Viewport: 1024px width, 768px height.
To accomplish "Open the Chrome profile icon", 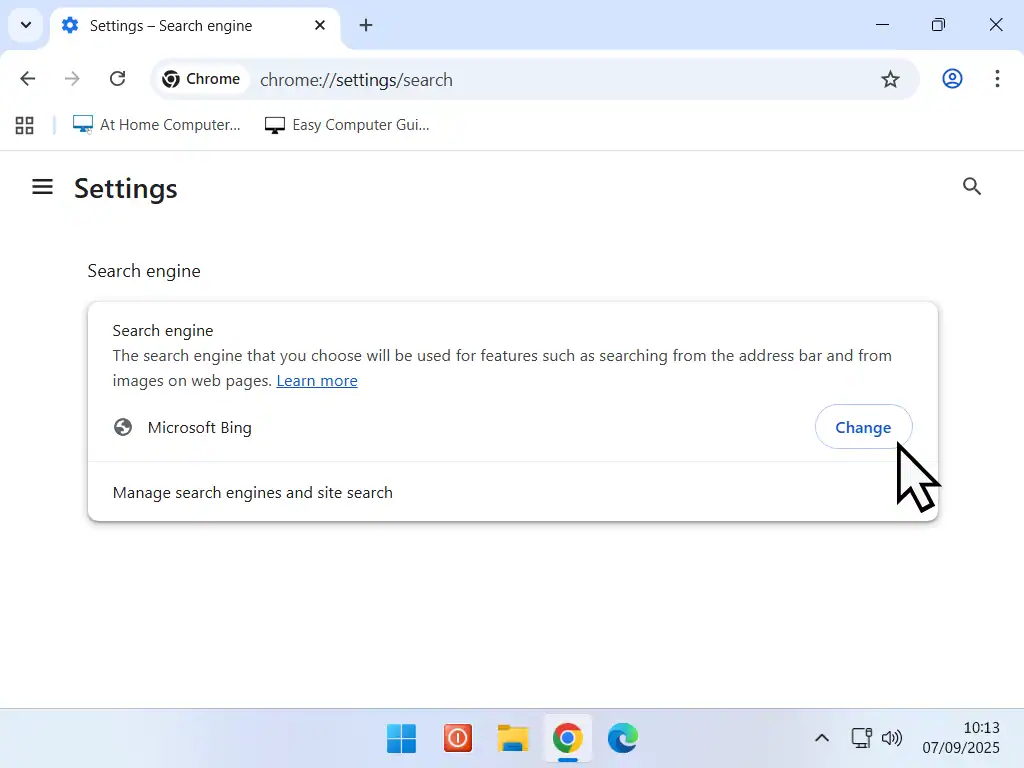I will [952, 79].
